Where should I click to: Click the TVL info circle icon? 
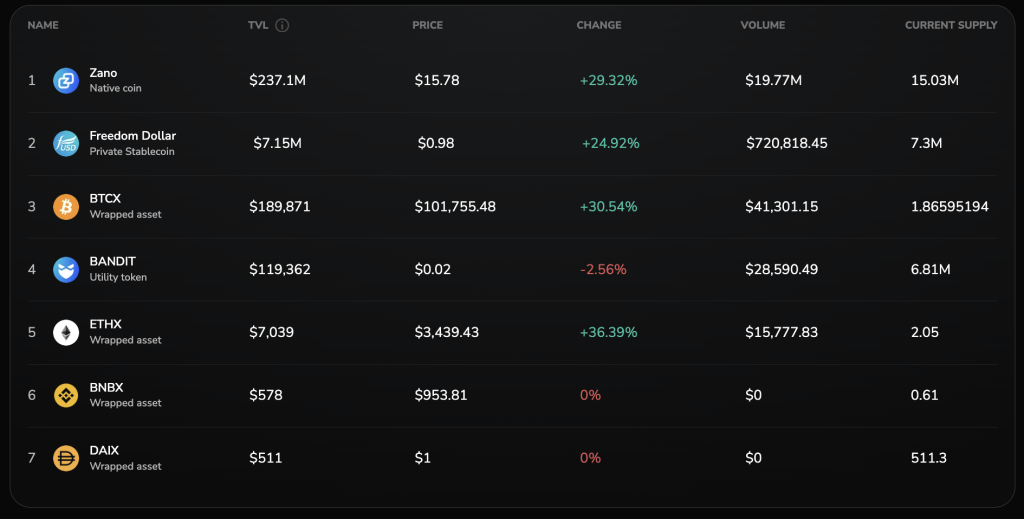coord(282,25)
